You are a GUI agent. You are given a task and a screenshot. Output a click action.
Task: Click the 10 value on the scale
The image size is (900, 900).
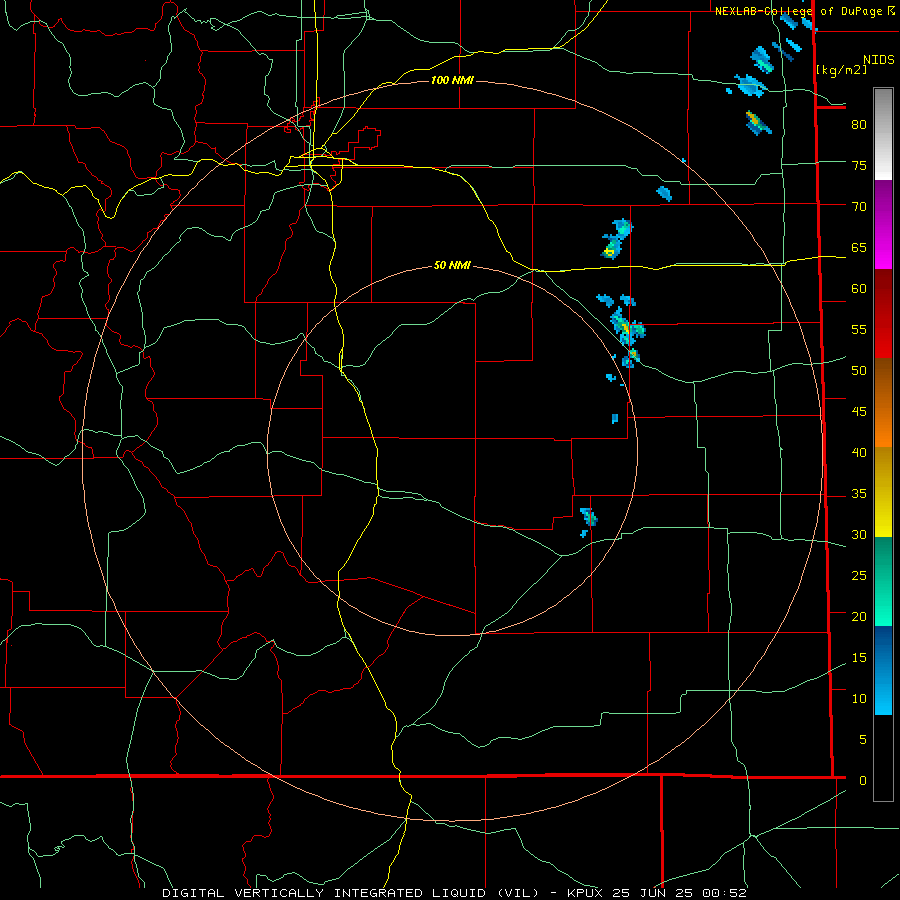pyautogui.click(x=859, y=699)
